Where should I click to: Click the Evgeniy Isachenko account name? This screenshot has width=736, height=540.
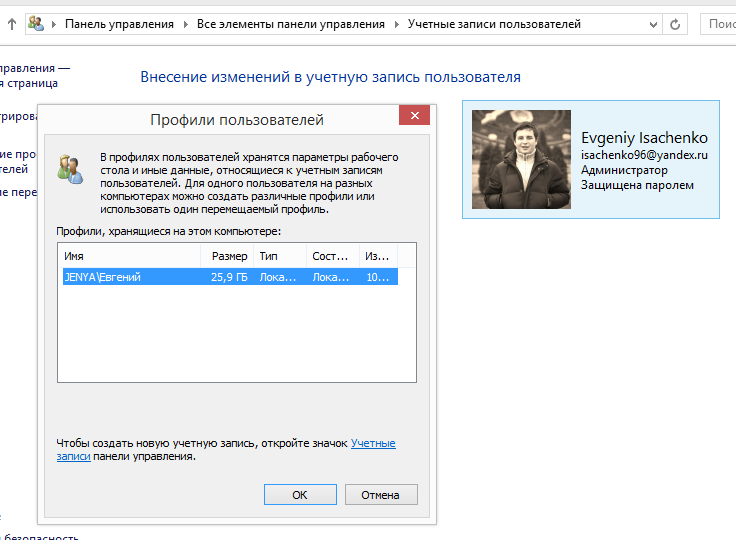click(x=644, y=138)
